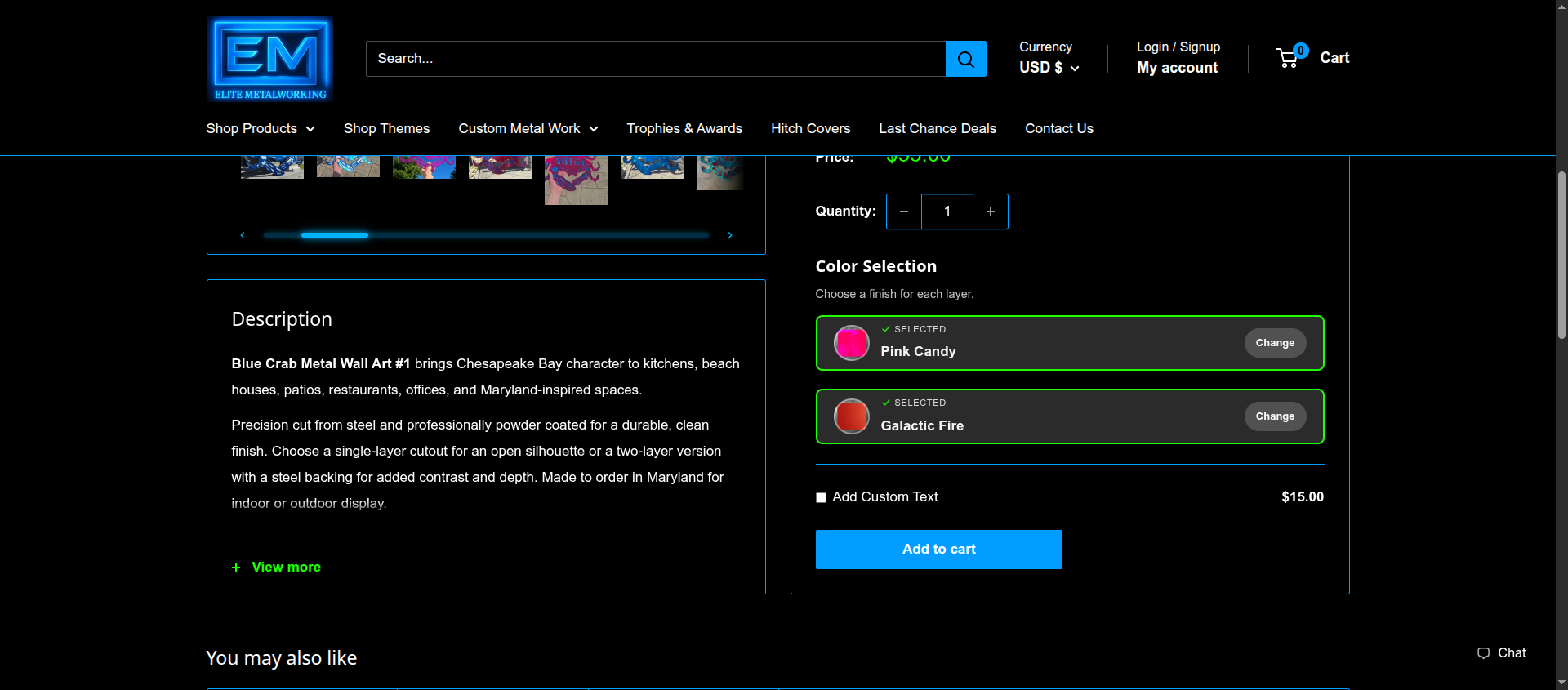The image size is (1568, 690).
Task: Click the previous thumbnails arrow
Action: click(243, 235)
